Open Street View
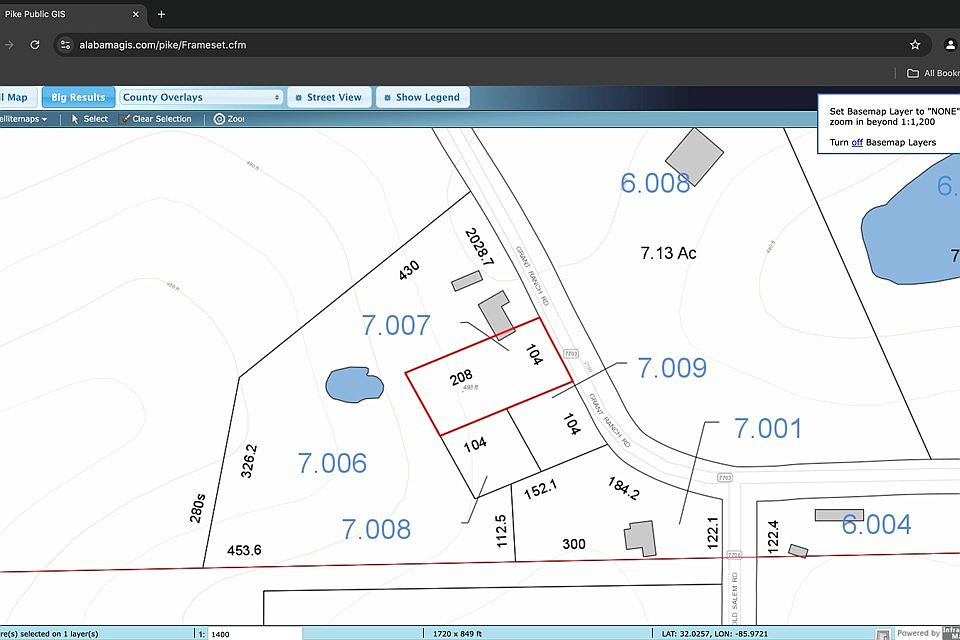The image size is (960, 640). 328,97
